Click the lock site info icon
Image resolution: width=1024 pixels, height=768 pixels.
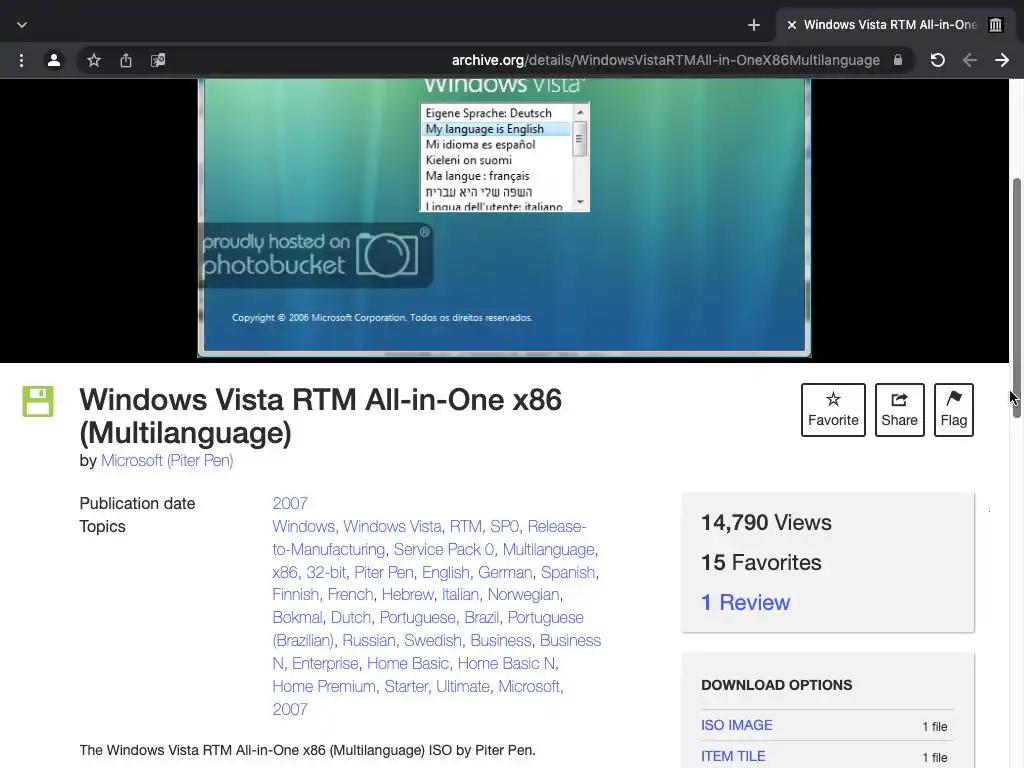coord(898,60)
